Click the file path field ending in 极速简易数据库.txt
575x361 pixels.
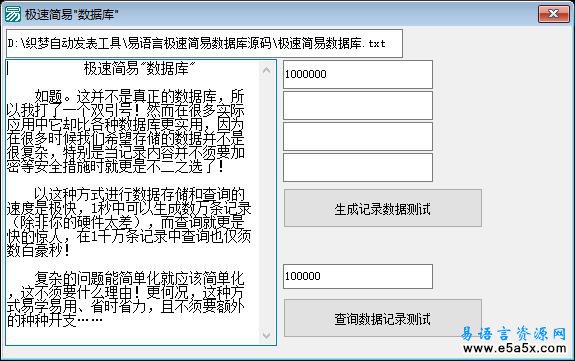pos(204,44)
